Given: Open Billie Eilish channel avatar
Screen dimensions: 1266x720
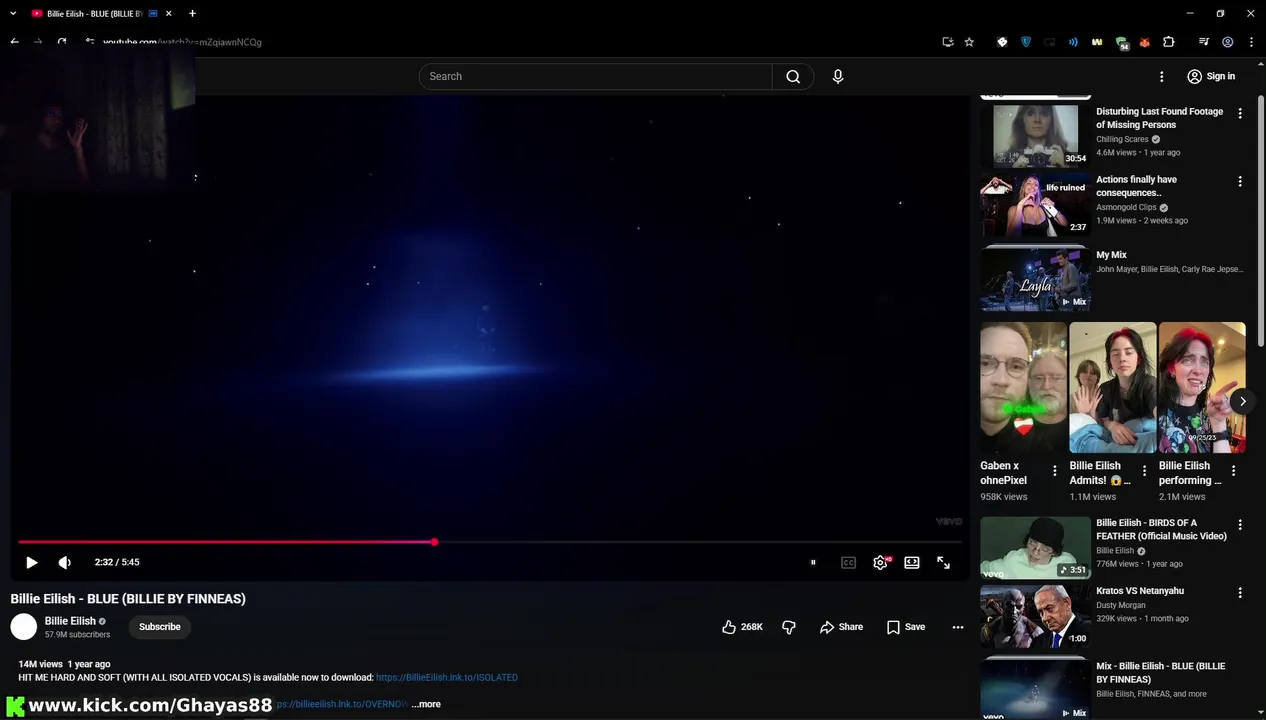Looking at the screenshot, I should (x=24, y=627).
